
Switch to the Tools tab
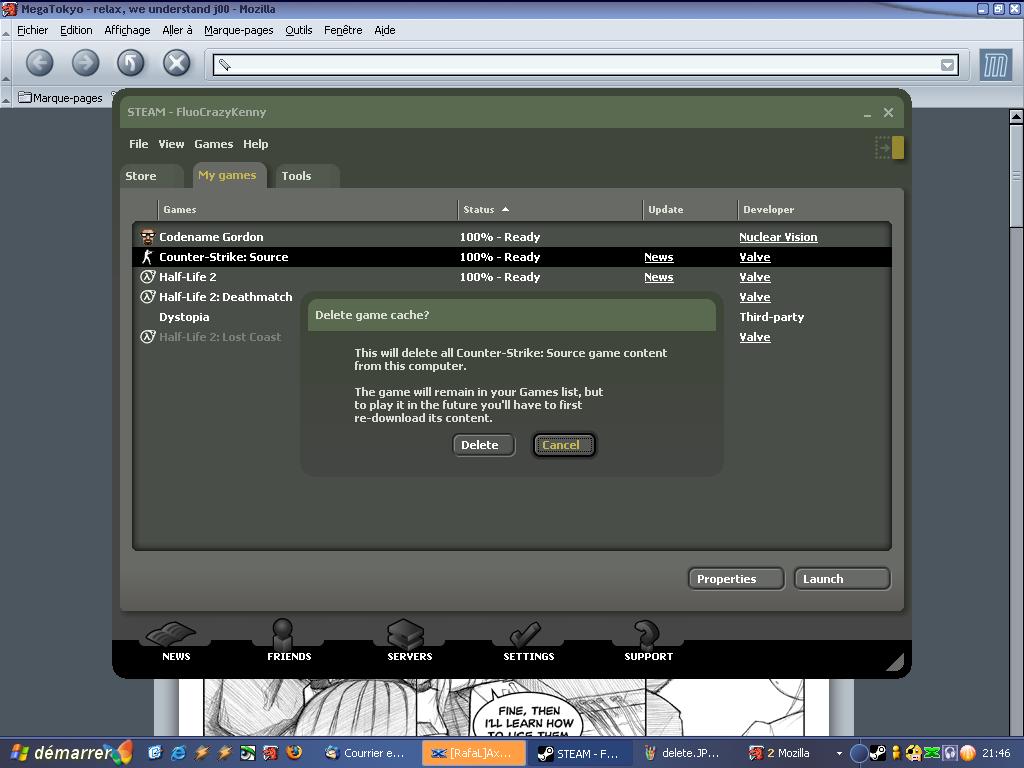coord(296,176)
